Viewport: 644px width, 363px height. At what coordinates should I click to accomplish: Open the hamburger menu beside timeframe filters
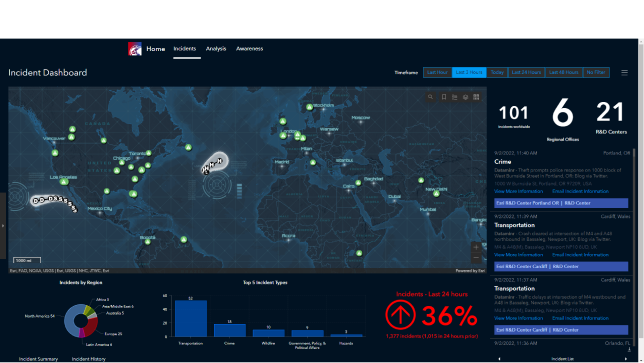(624, 73)
